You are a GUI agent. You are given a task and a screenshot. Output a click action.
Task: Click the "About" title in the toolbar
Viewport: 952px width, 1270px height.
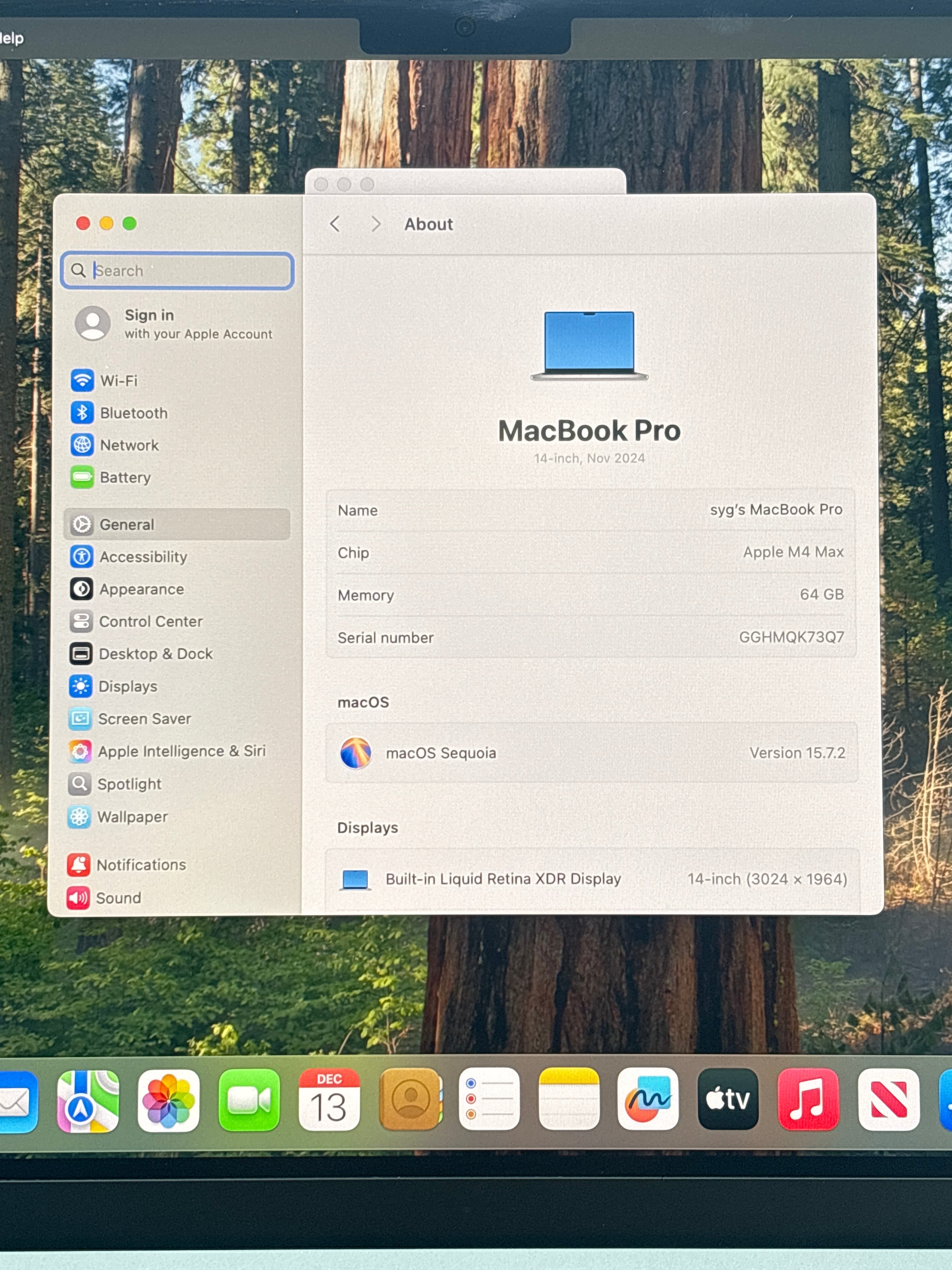tap(429, 224)
